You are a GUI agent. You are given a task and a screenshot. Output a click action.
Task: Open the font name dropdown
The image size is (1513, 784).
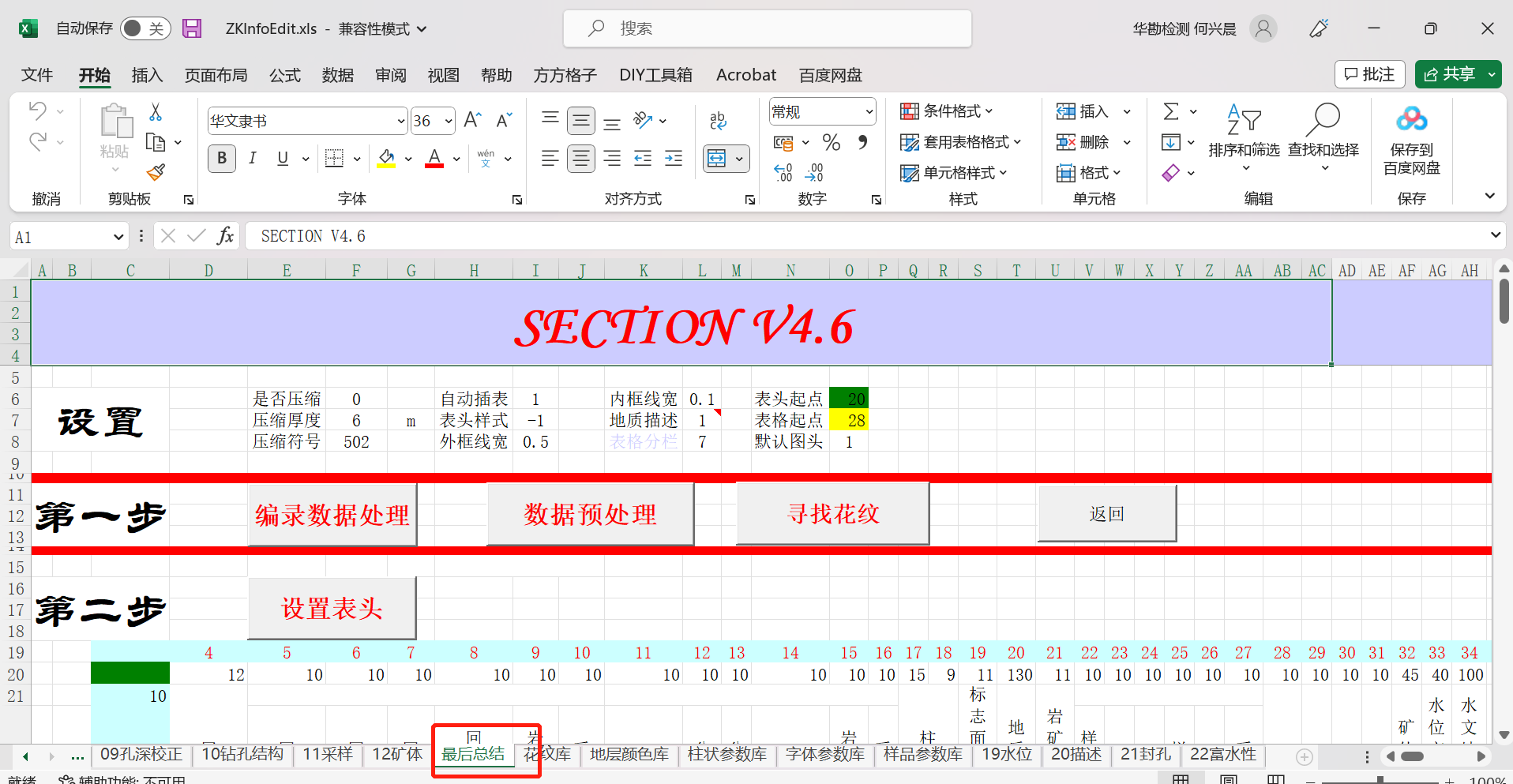400,121
